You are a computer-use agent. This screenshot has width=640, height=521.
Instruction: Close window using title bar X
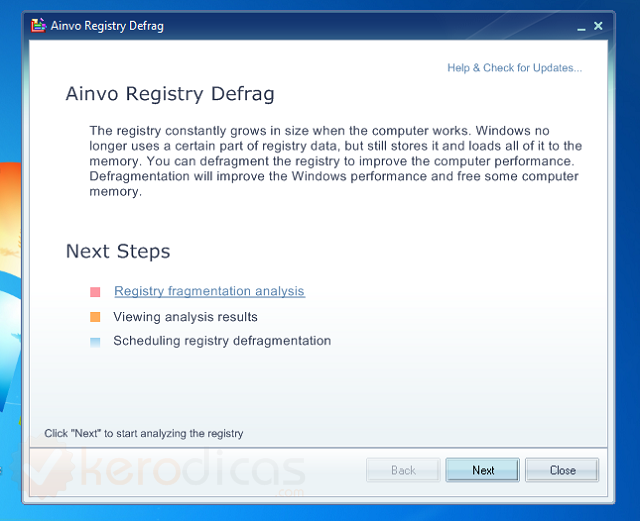coord(598,26)
